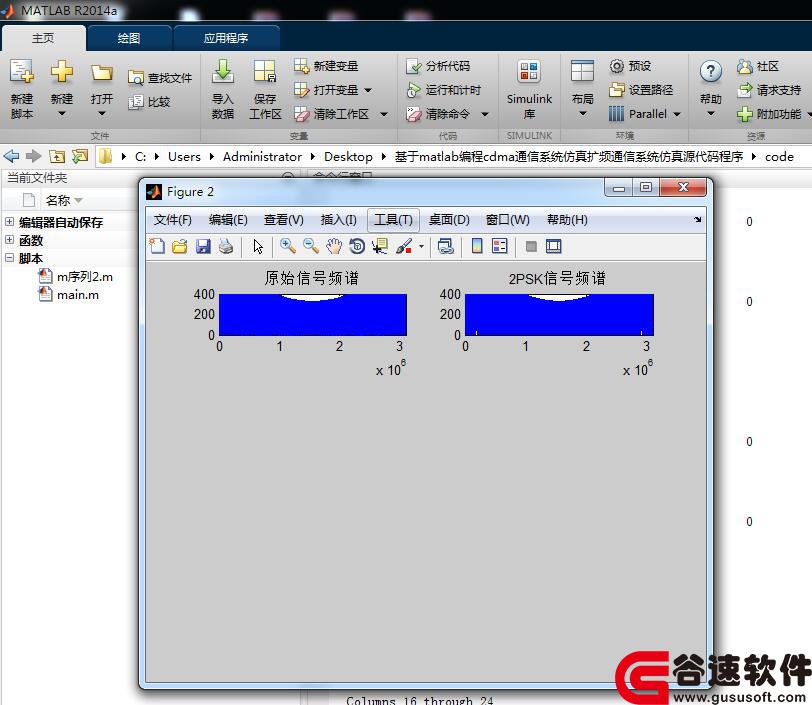Open Window (窗口) menu in Figure 2
Viewport: 812px width, 705px height.
pyautogui.click(x=508, y=220)
